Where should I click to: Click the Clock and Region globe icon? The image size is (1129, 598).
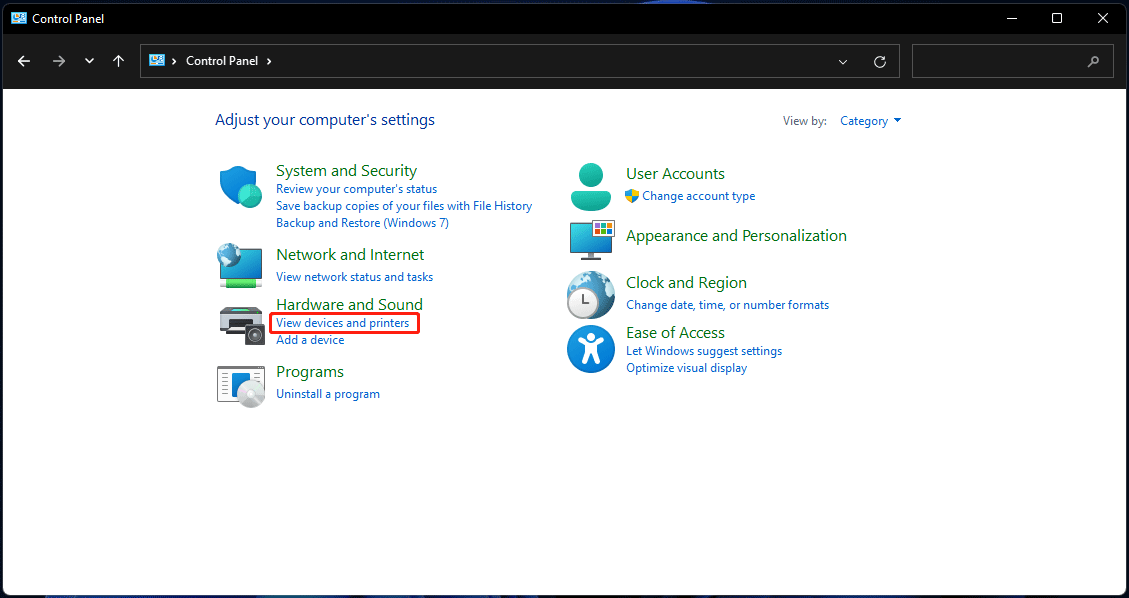[x=590, y=295]
